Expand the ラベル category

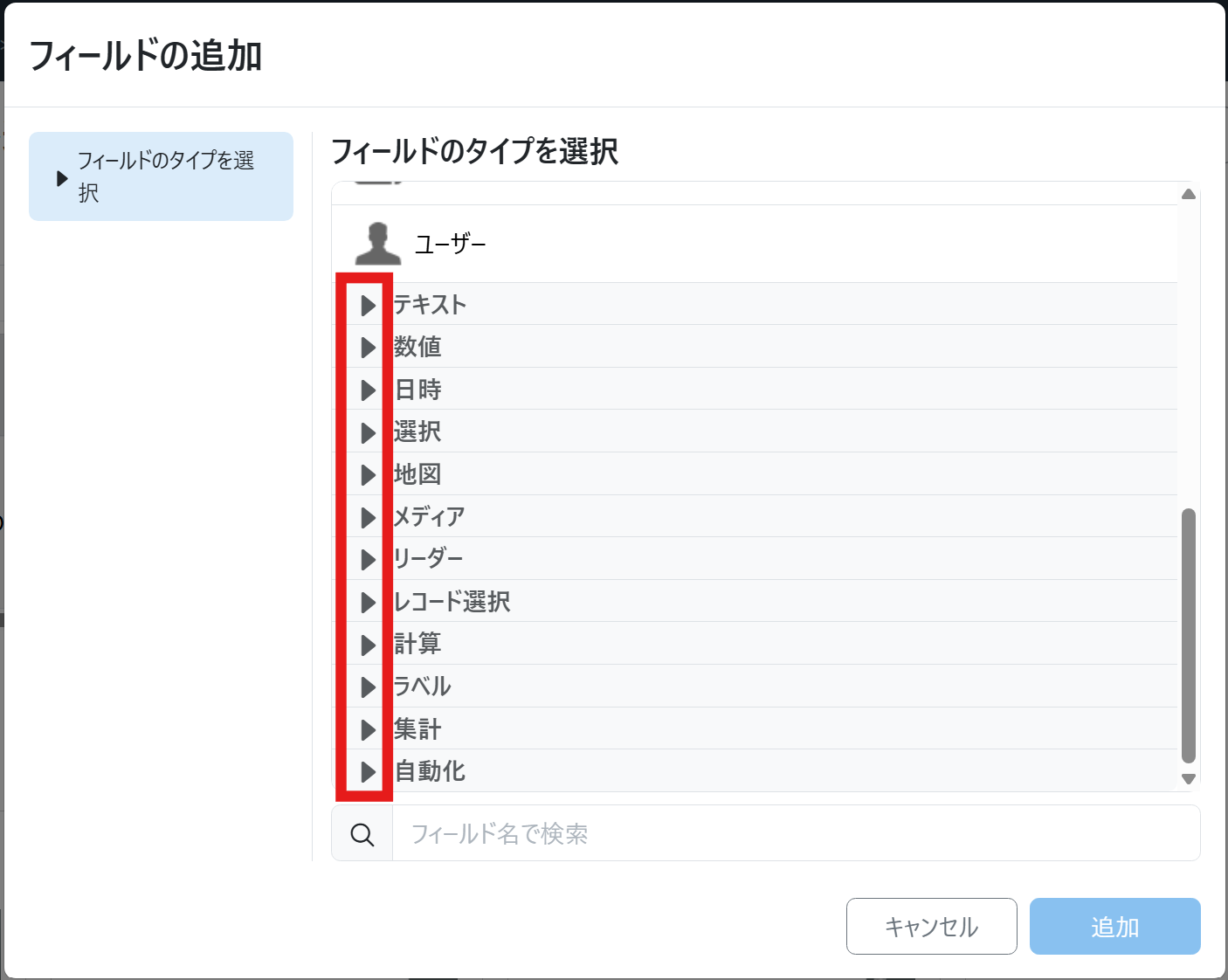(x=368, y=687)
